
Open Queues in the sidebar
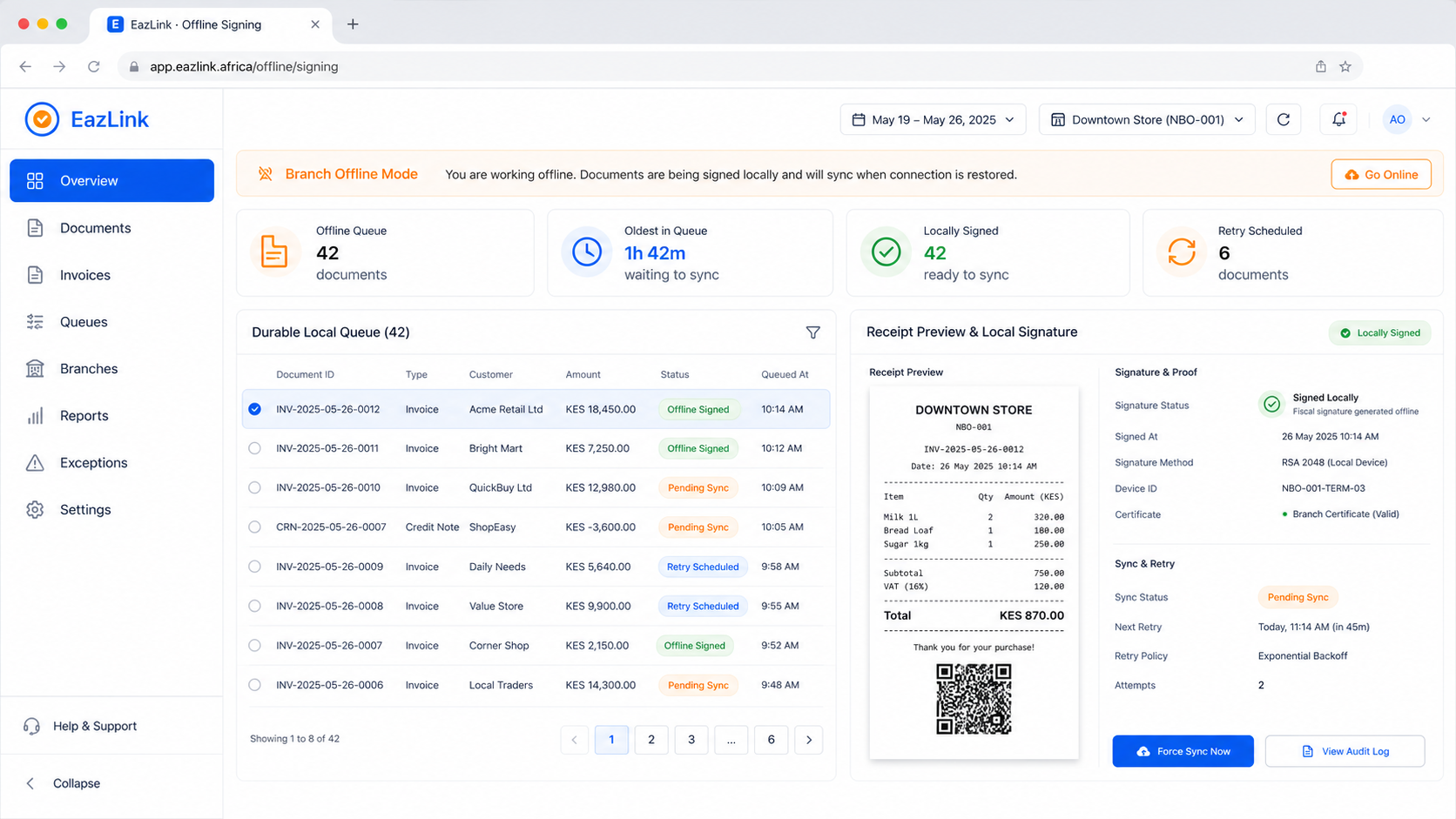tap(111, 322)
